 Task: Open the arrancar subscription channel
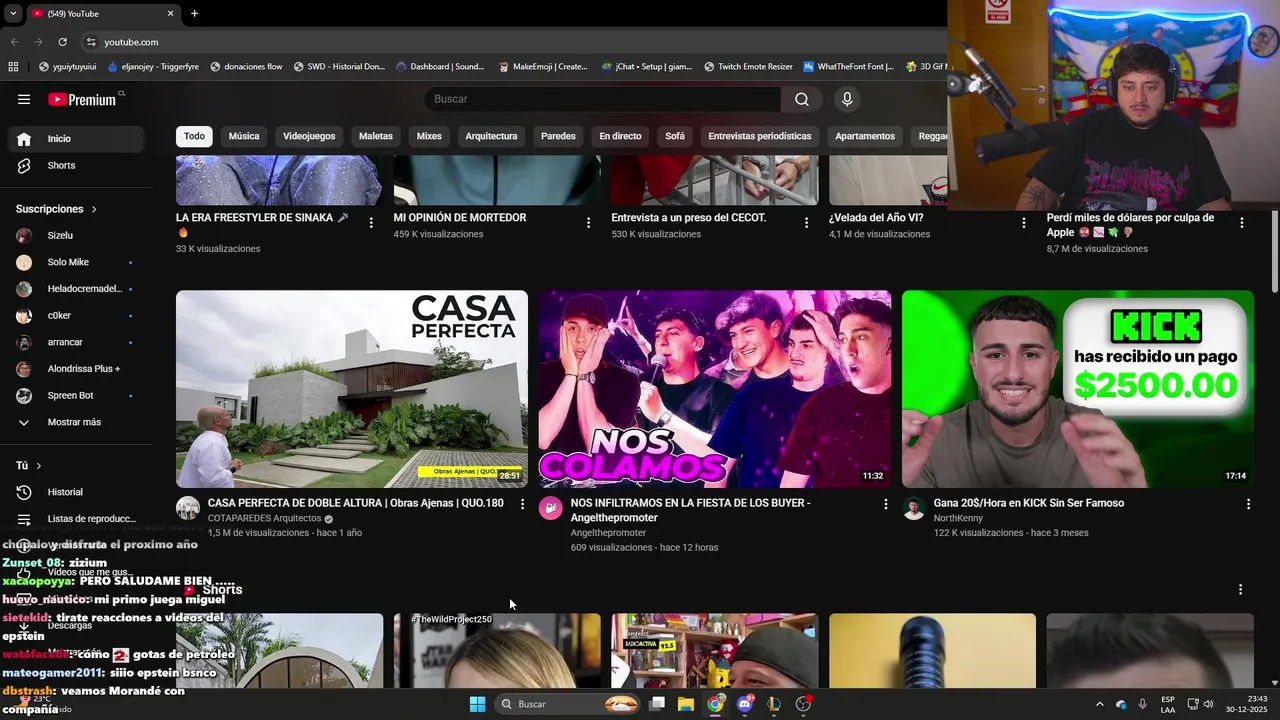coord(76,342)
